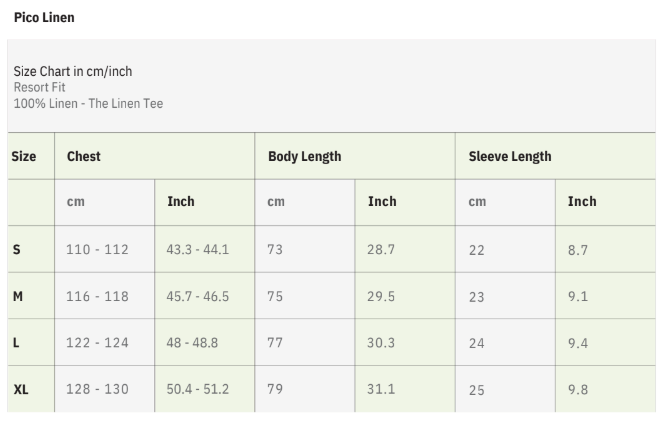This screenshot has height=421, width=668.
Task: Click body length value 31.1 inch
Action: pyautogui.click(x=381, y=389)
